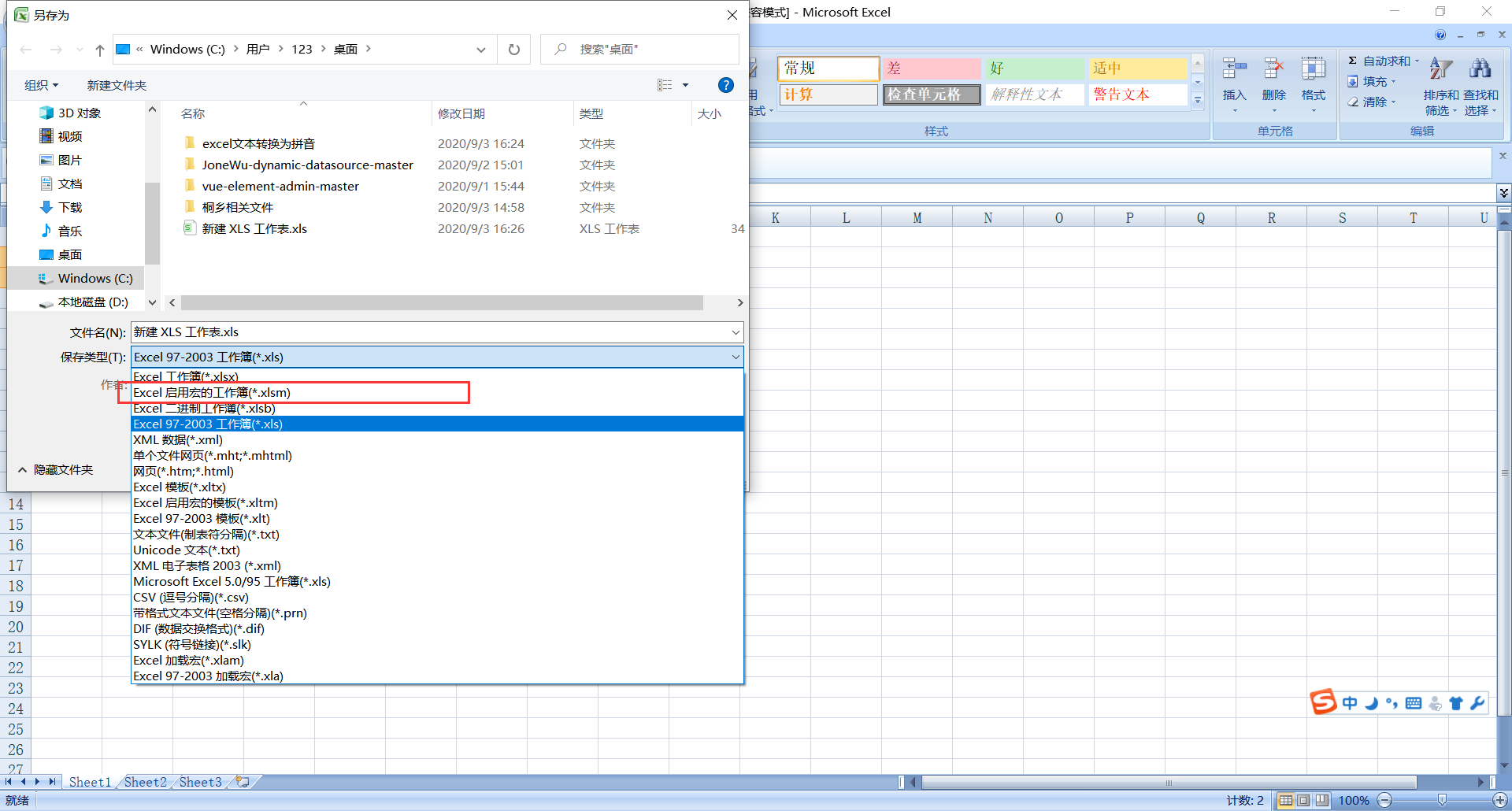Select 下载 in navigation tree

[x=69, y=207]
